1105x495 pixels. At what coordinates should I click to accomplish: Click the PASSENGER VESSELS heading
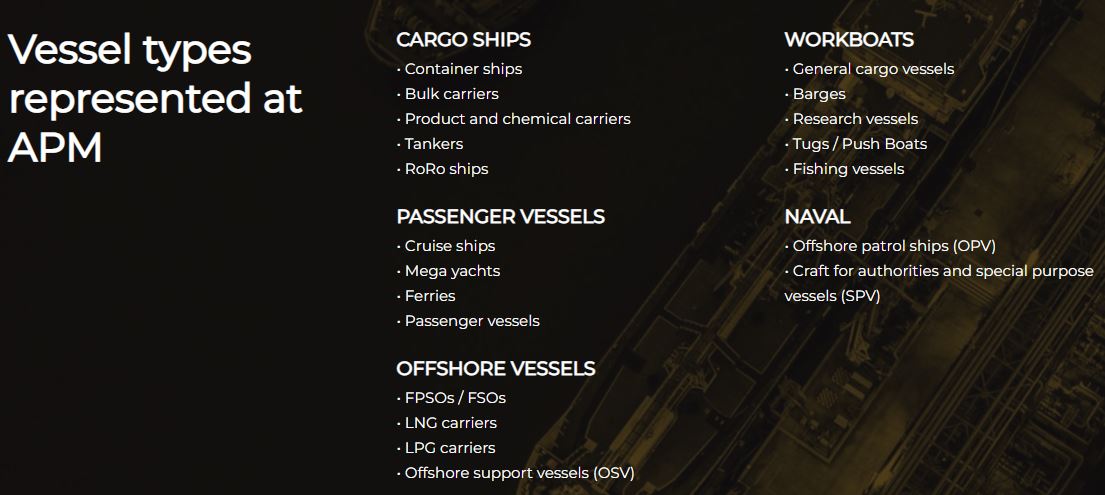pyautogui.click(x=500, y=216)
